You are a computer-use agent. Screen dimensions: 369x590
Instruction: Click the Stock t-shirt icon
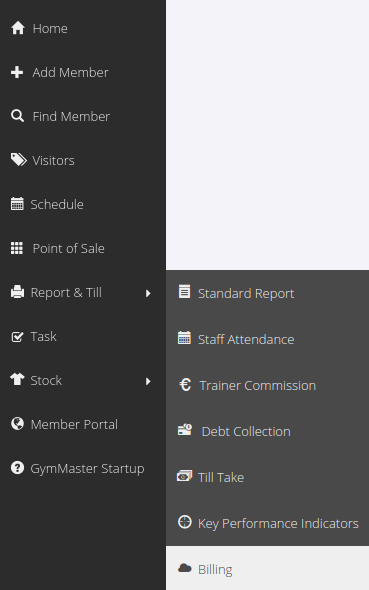click(x=17, y=379)
